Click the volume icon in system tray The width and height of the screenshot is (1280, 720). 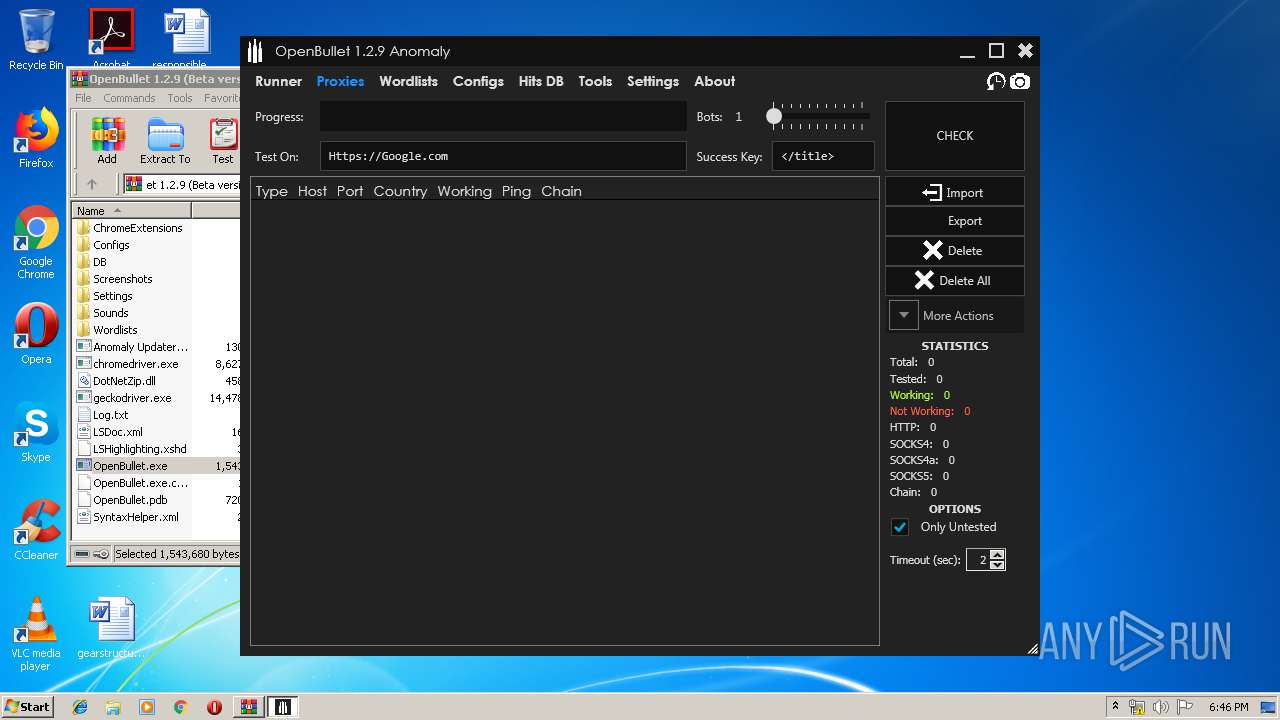(1161, 707)
